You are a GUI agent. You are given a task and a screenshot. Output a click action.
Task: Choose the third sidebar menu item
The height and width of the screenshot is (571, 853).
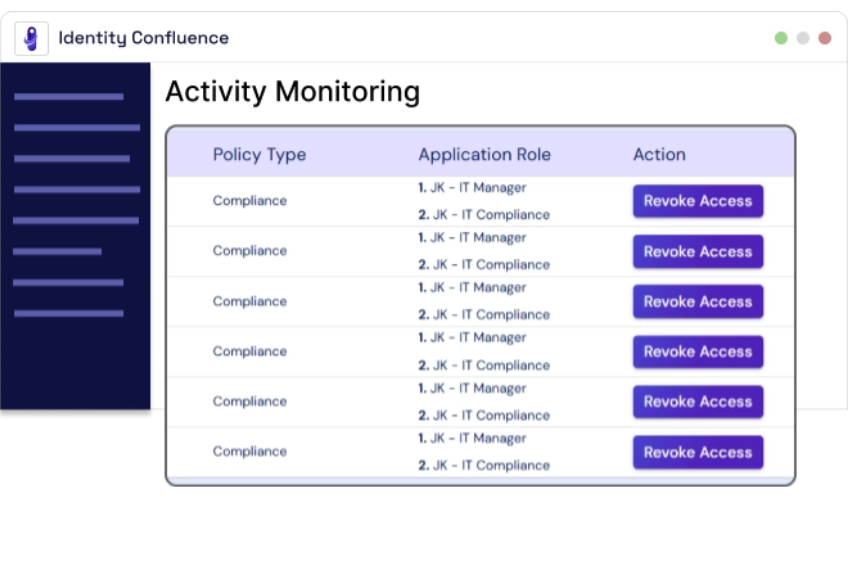pos(72,159)
